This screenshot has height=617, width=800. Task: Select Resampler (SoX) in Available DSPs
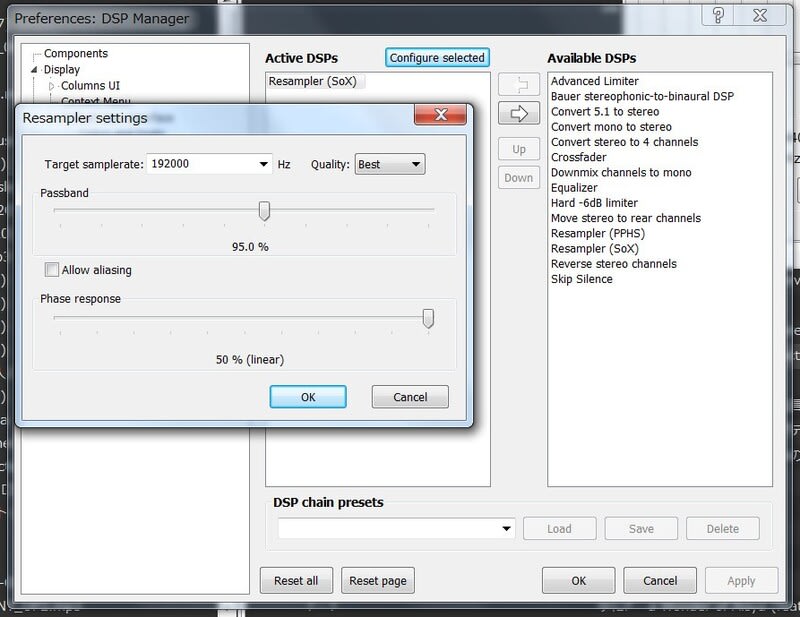click(595, 249)
